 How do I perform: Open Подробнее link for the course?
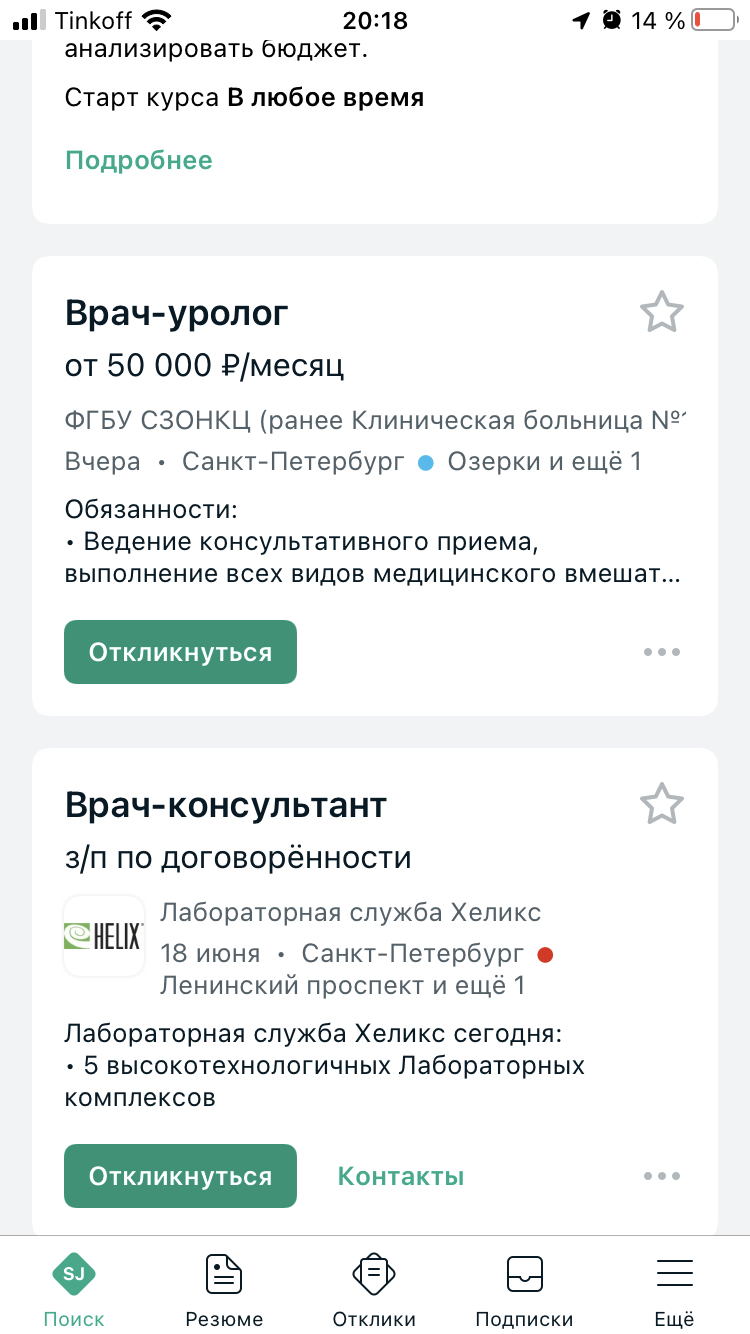pyautogui.click(x=139, y=160)
